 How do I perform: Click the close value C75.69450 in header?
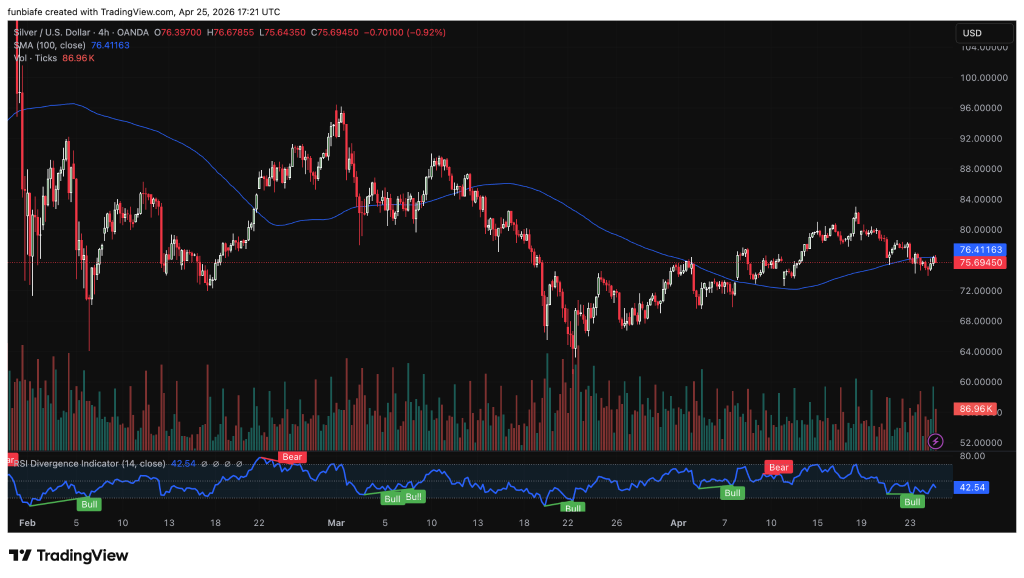(334, 32)
